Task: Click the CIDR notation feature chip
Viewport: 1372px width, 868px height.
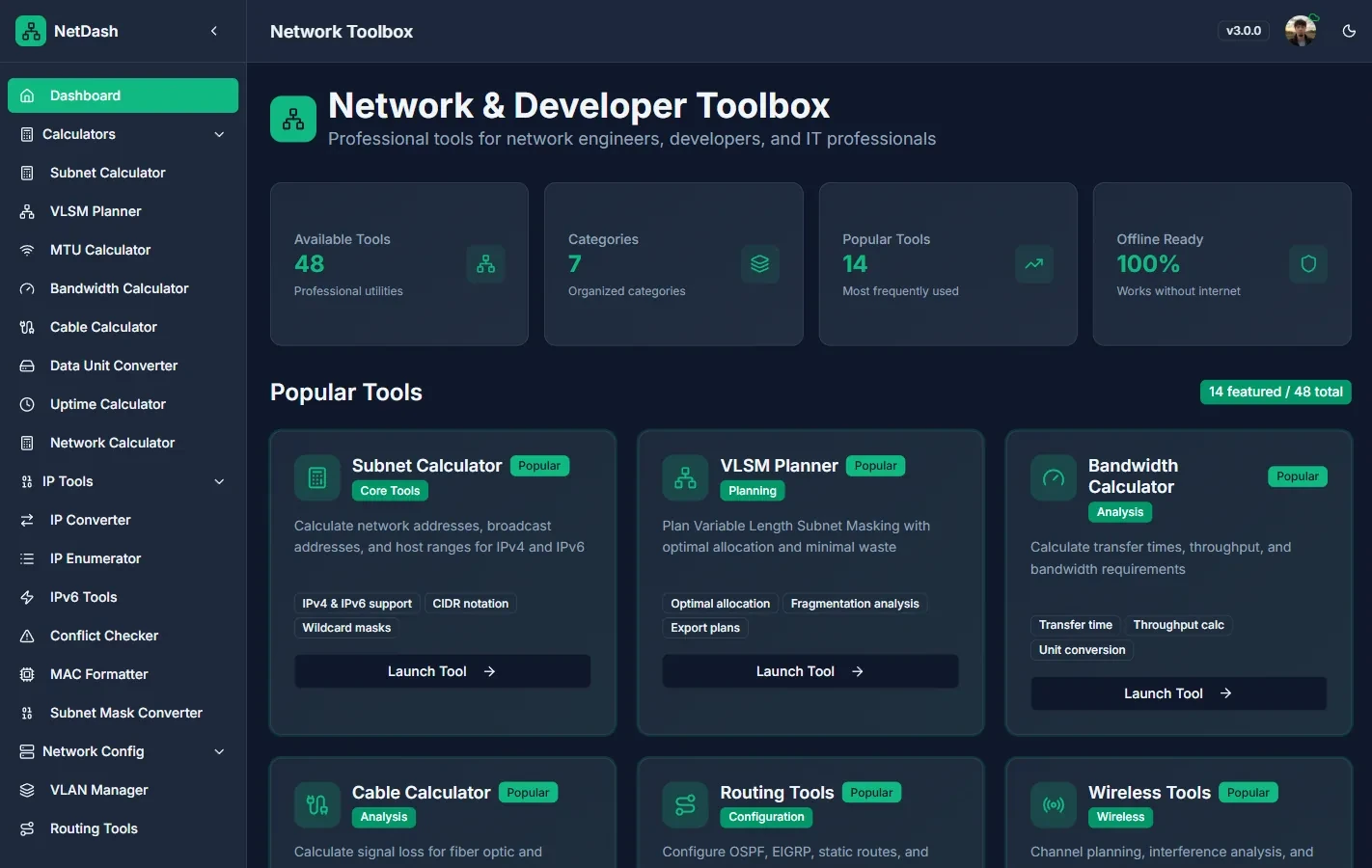Action: pyautogui.click(x=471, y=604)
